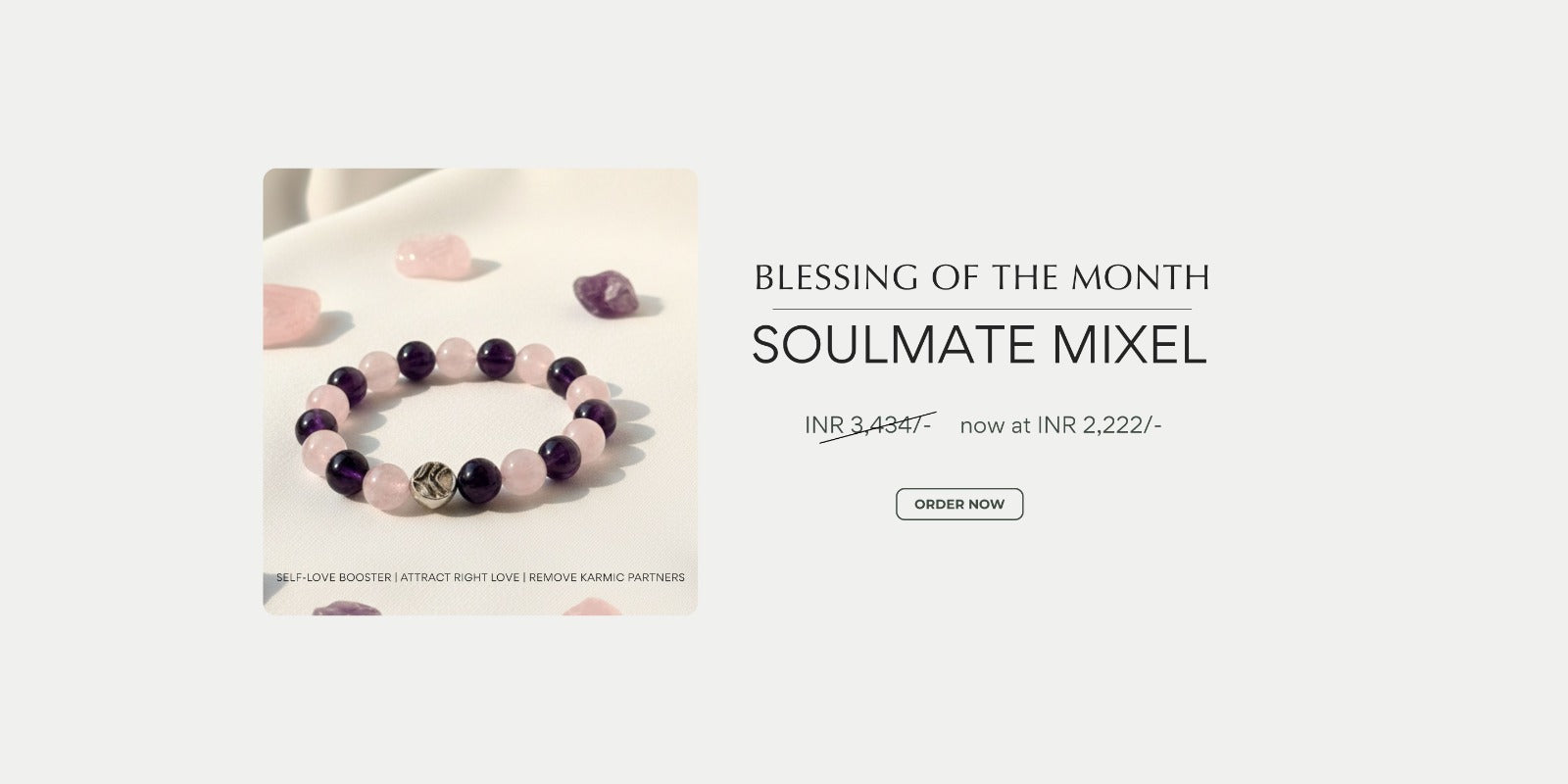Click the amethyst stone at image's bottom-left

pos(347,609)
